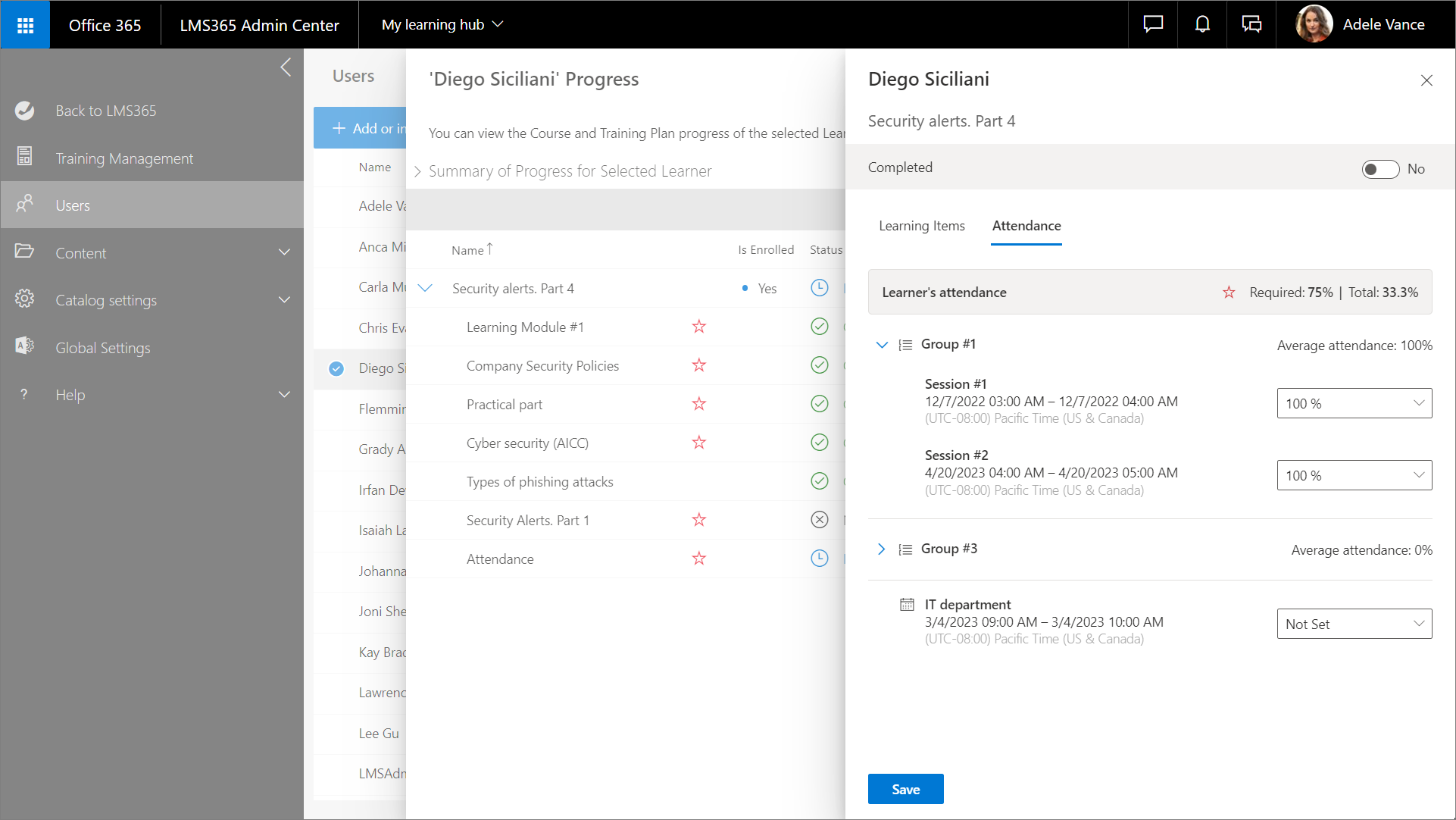
Task: Click the Save button
Action: click(x=905, y=789)
